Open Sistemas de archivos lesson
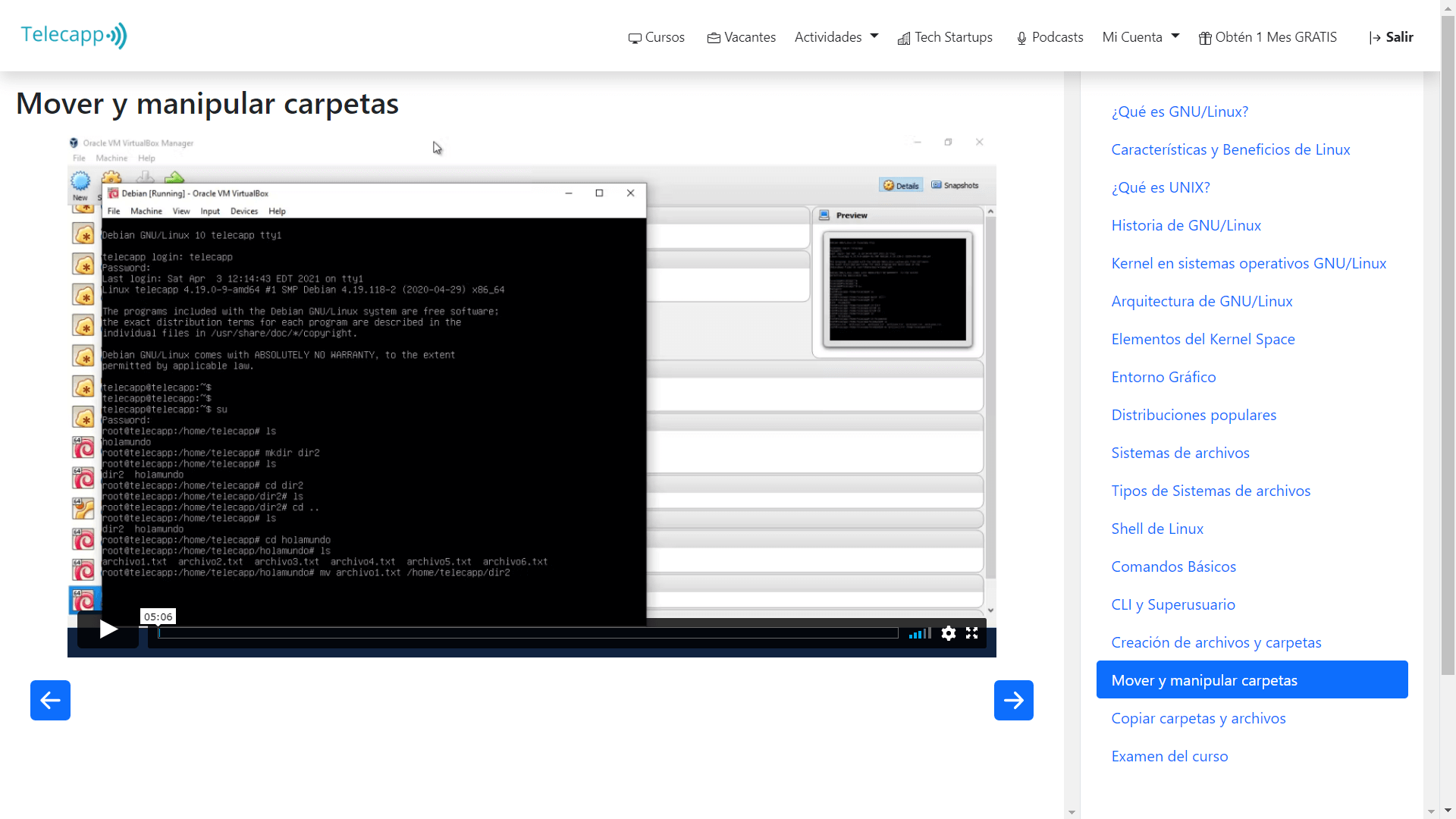Screen dimensions: 1456x819 tap(1181, 453)
